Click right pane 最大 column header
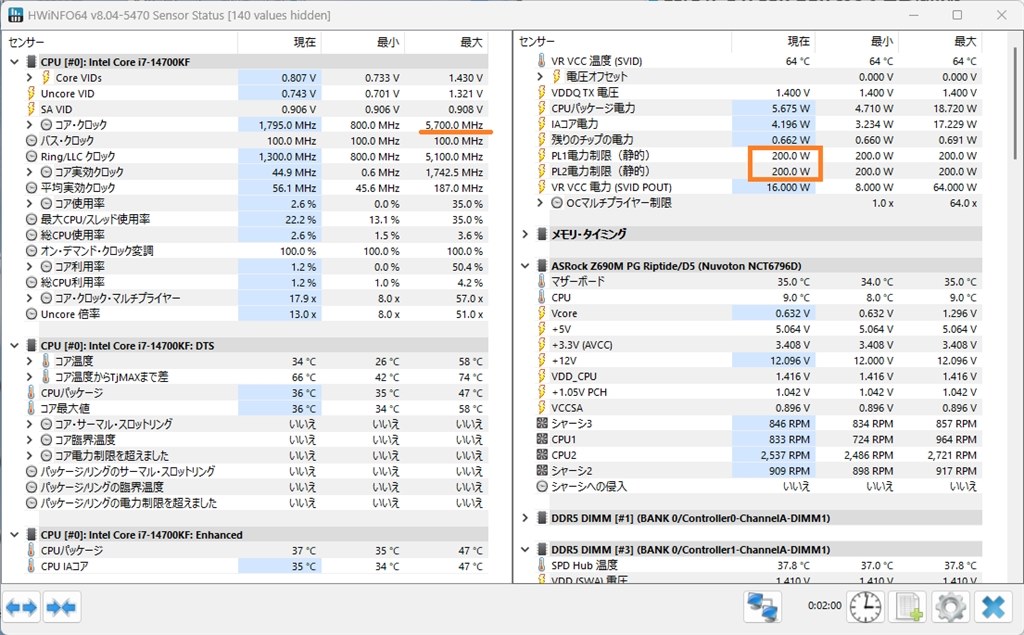Screen dimensions: 1024x635 click(940, 42)
